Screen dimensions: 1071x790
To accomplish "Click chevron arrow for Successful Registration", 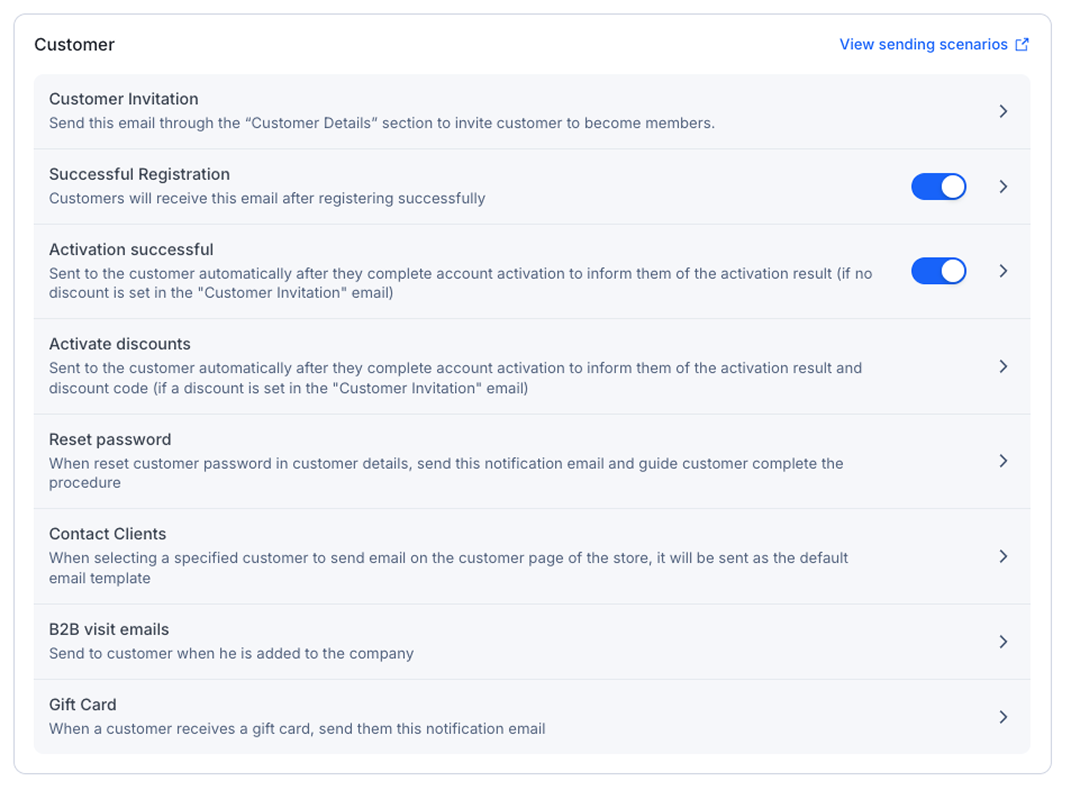I will pyautogui.click(x=1003, y=187).
